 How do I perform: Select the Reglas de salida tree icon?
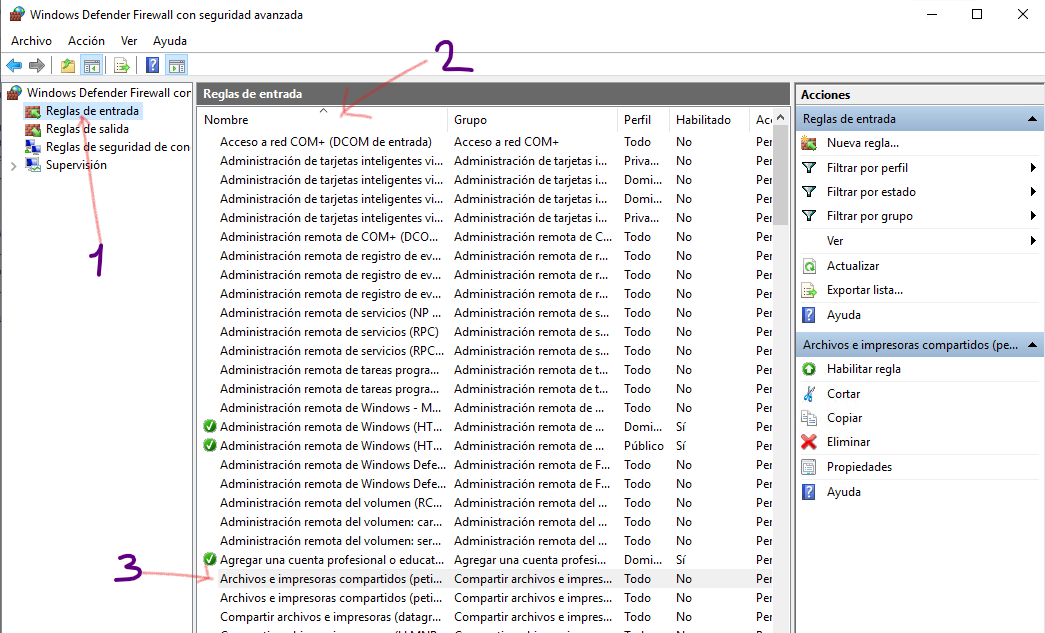point(33,129)
